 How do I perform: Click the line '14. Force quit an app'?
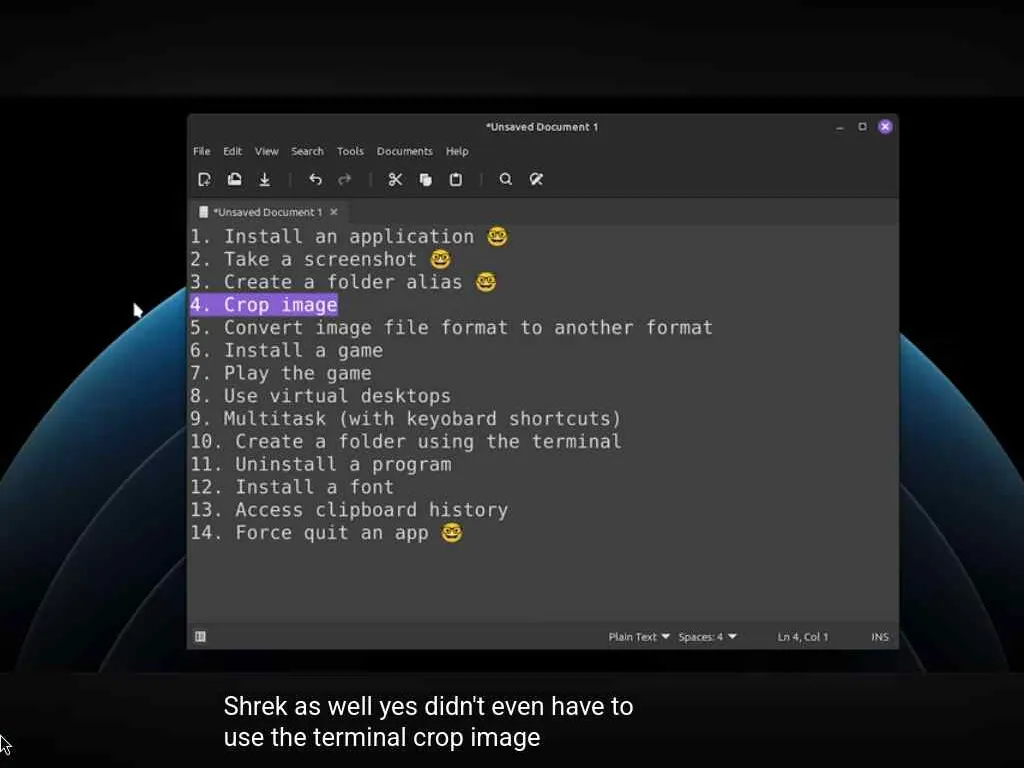pos(310,533)
